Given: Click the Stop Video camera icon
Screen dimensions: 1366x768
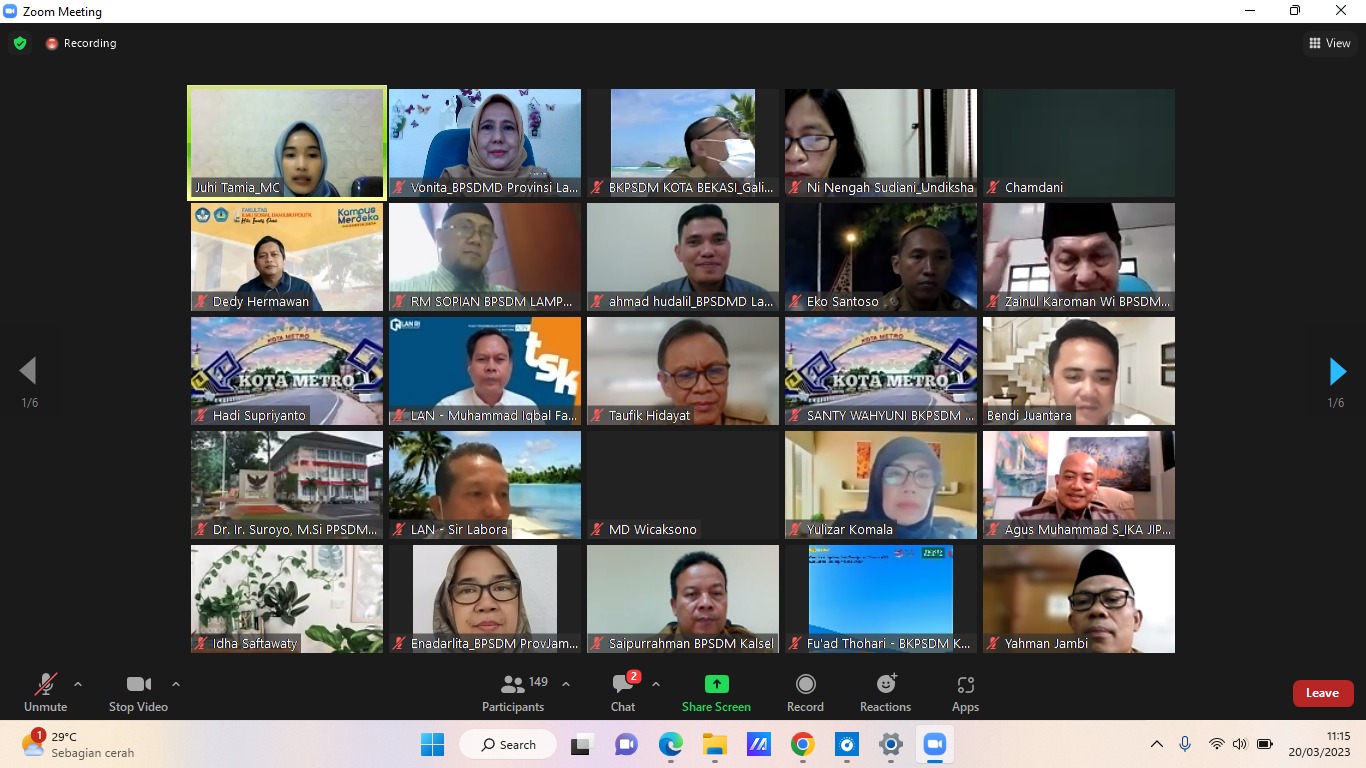Looking at the screenshot, I should 137,684.
